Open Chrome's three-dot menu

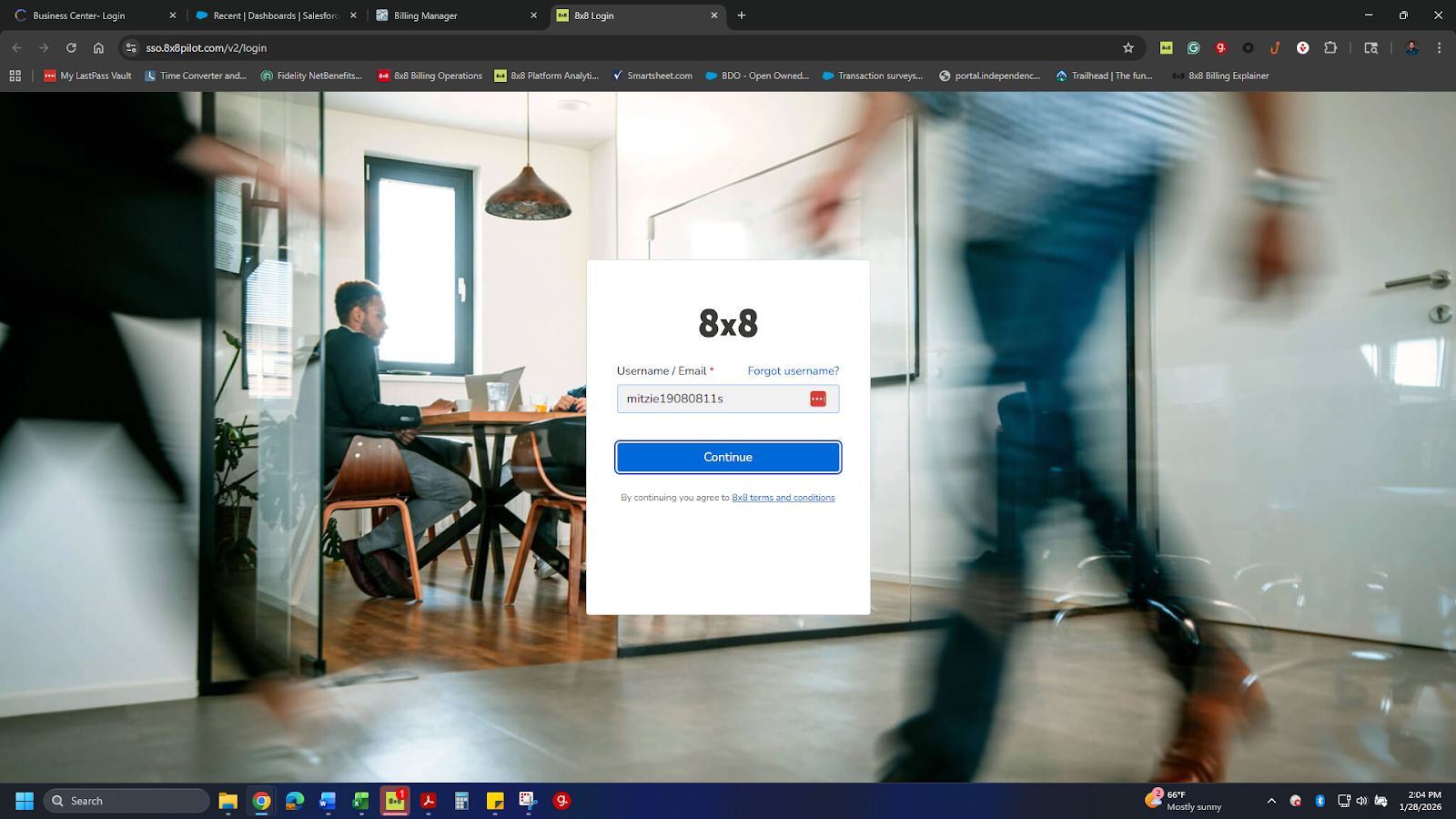(1439, 47)
